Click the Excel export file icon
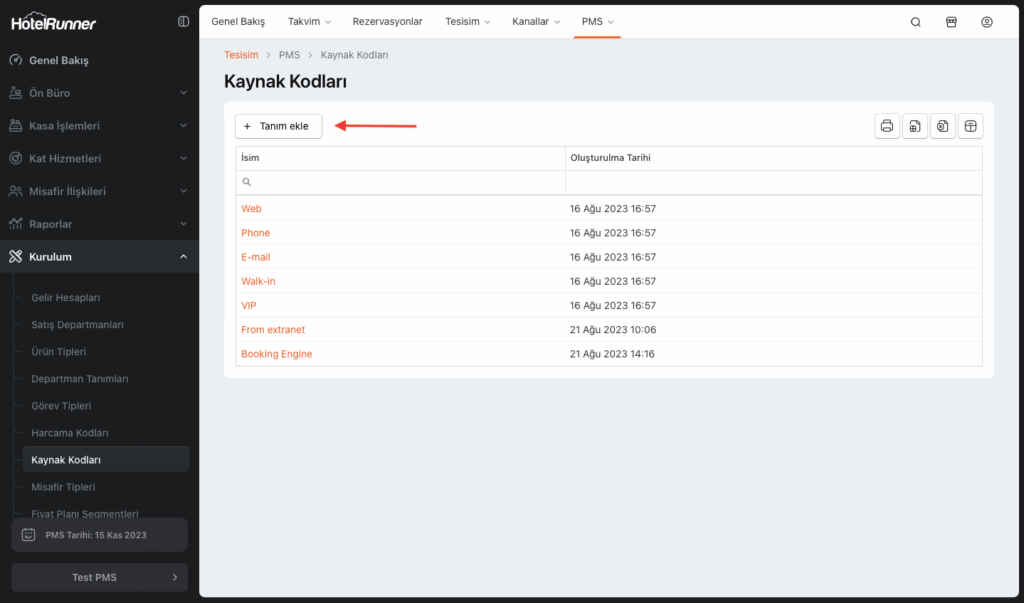This screenshot has height=603, width=1024. click(942, 126)
